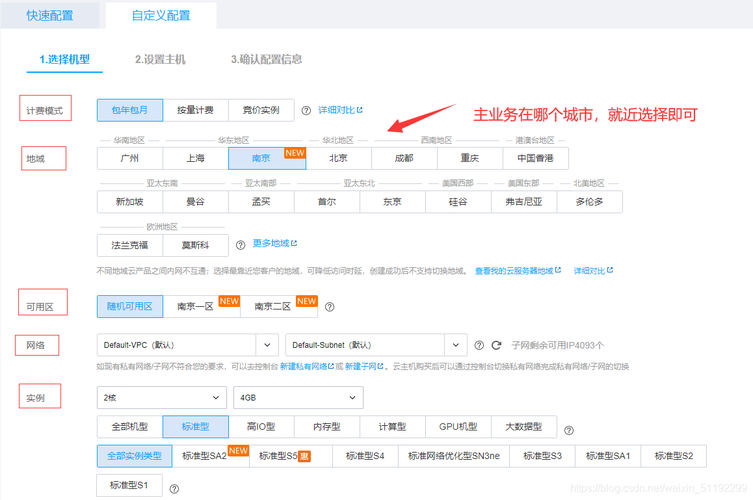Choose 曼谷 region

tap(195, 202)
